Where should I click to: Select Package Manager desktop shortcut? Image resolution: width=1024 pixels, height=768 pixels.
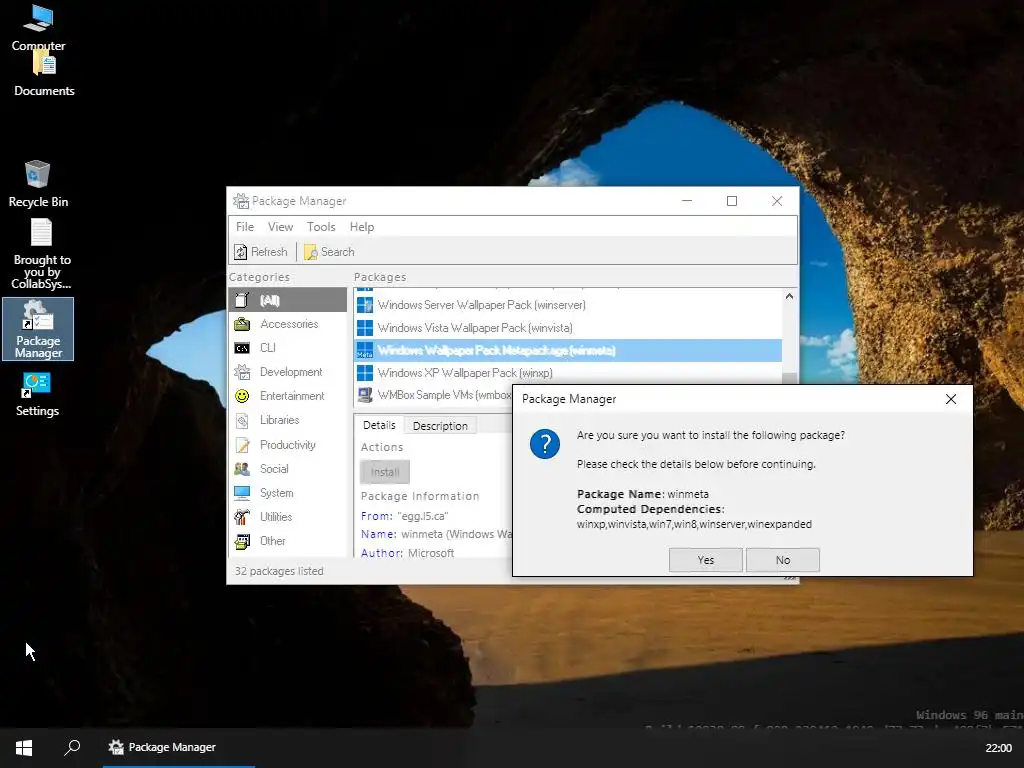38,329
